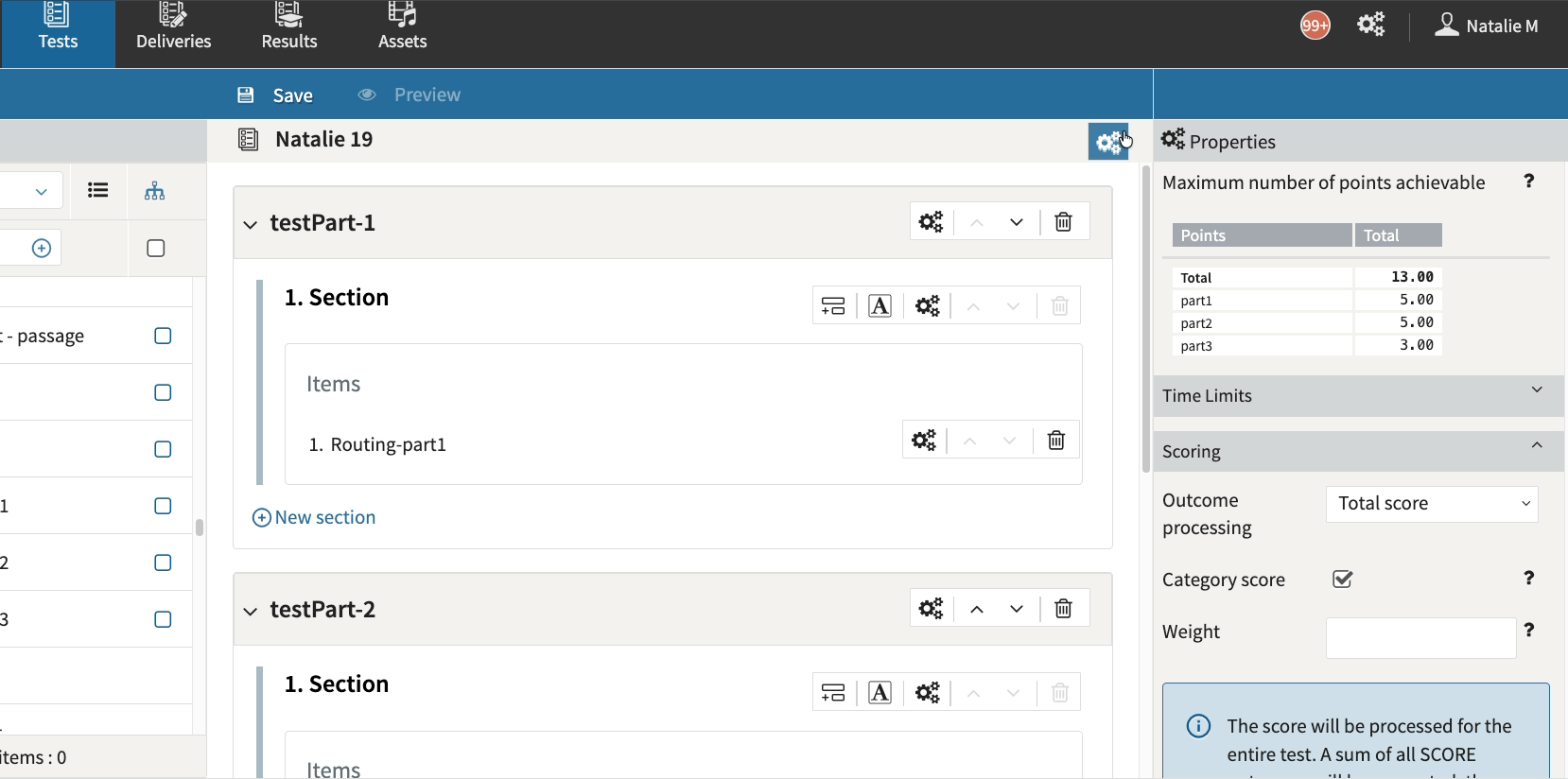Open Outcome processing Total score dropdown
The width and height of the screenshot is (1568, 779).
[1431, 504]
